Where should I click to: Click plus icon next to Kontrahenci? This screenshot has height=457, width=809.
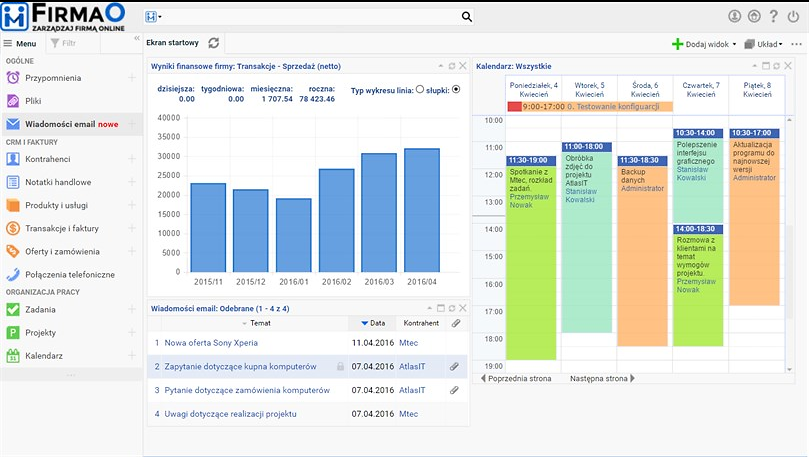132,159
